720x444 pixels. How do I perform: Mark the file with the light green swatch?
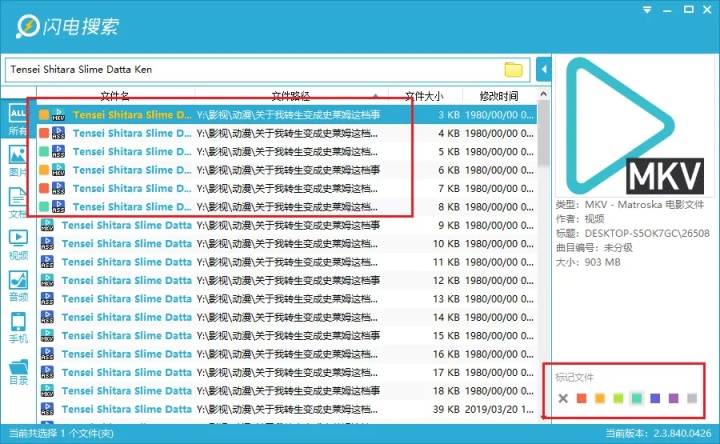pos(618,398)
